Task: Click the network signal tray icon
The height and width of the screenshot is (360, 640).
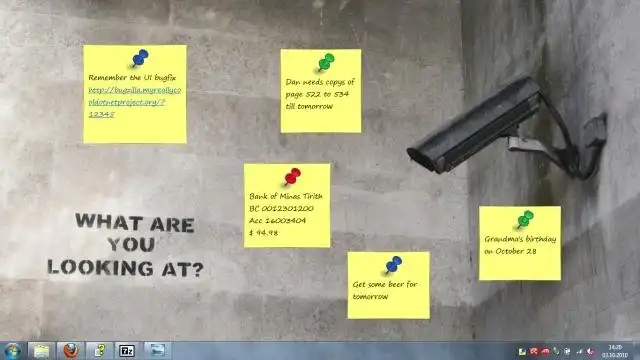Action: click(579, 351)
